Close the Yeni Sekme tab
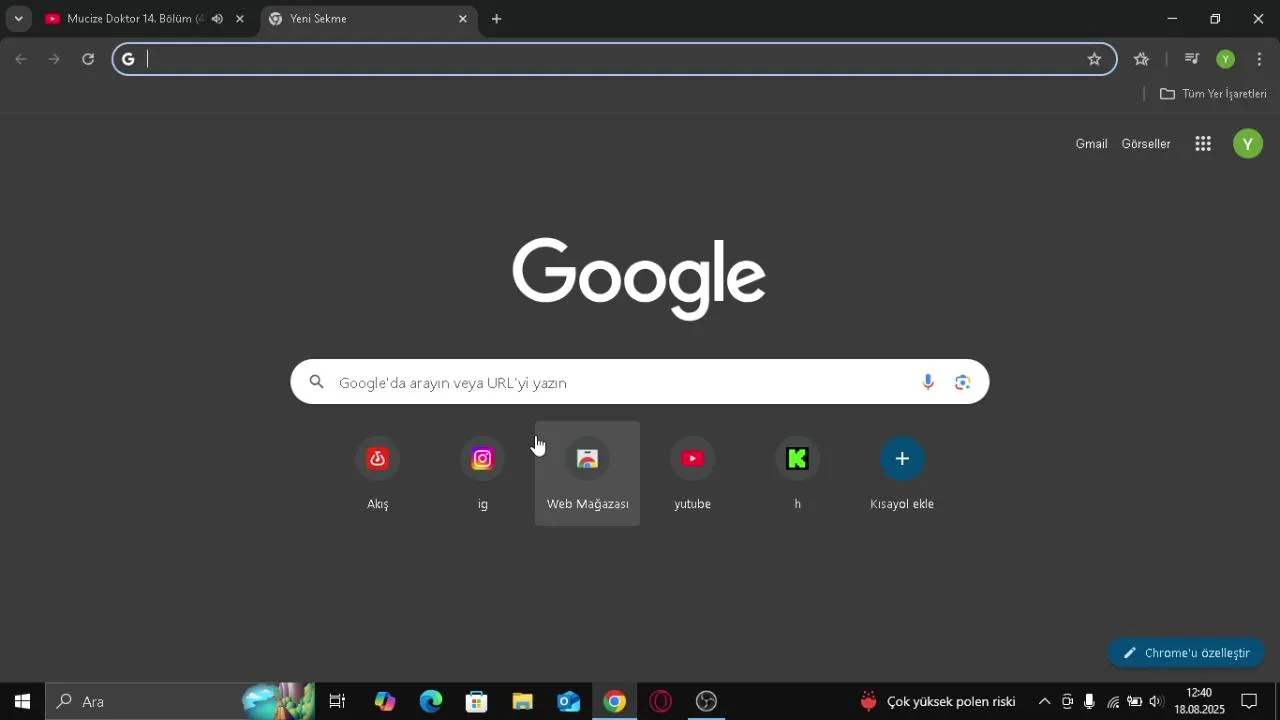The image size is (1280, 720). pyautogui.click(x=462, y=19)
